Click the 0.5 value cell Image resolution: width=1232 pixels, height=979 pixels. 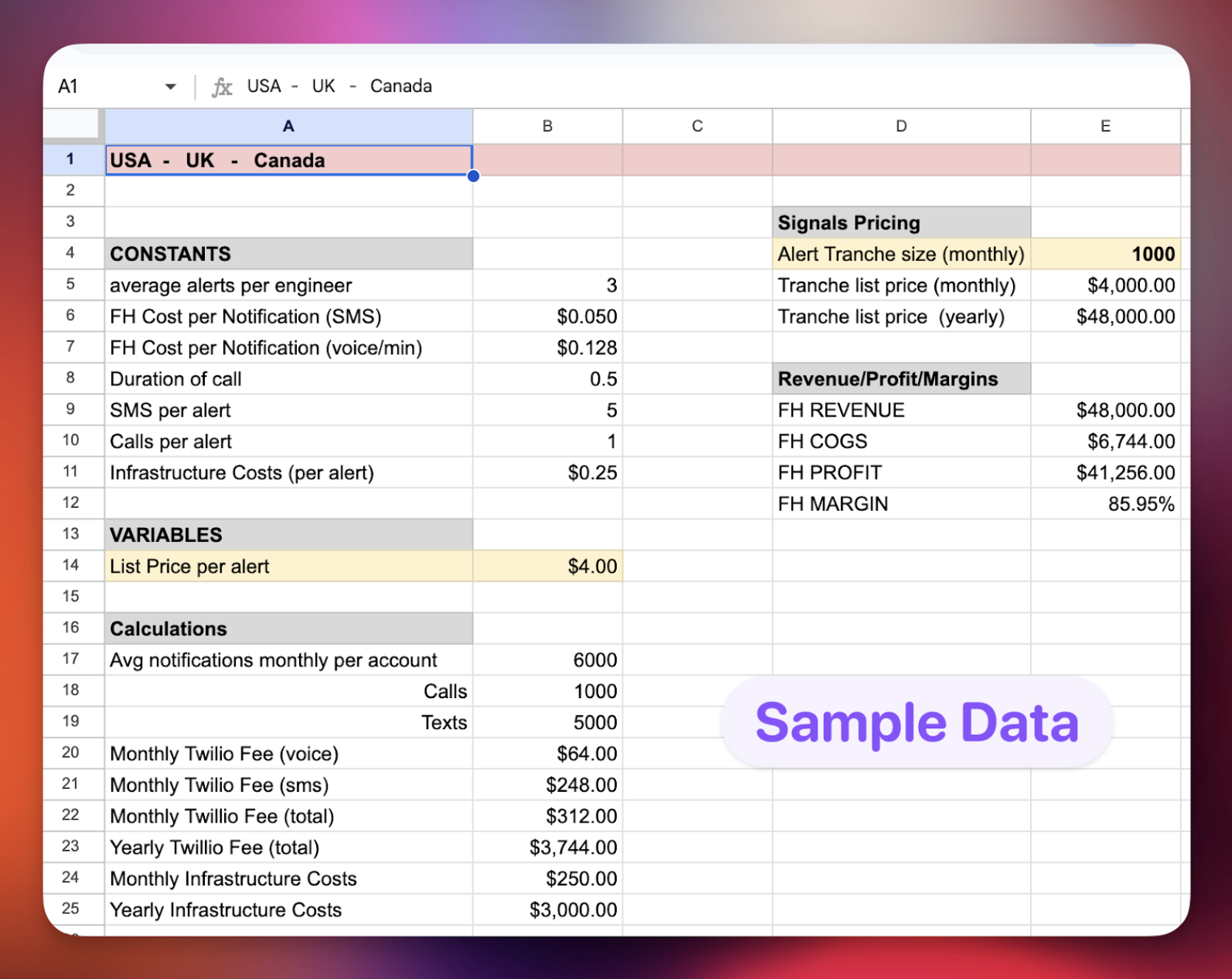[547, 379]
